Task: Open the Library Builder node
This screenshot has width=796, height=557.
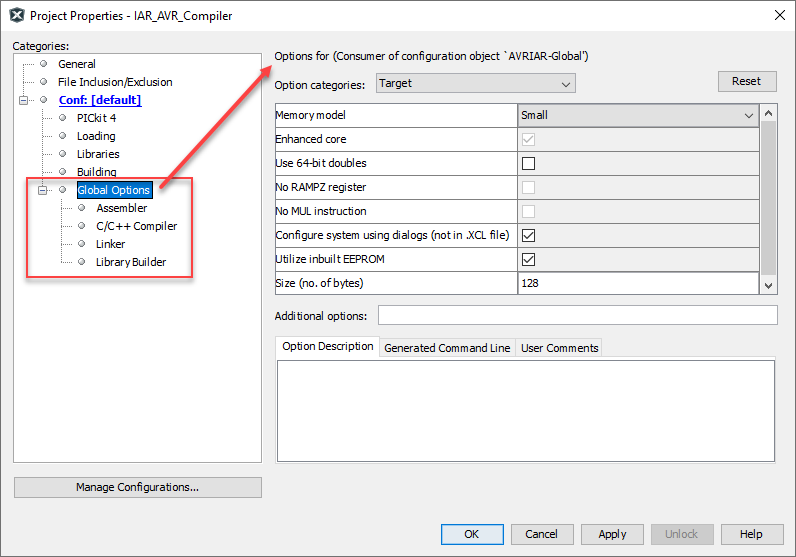Action: (x=131, y=262)
